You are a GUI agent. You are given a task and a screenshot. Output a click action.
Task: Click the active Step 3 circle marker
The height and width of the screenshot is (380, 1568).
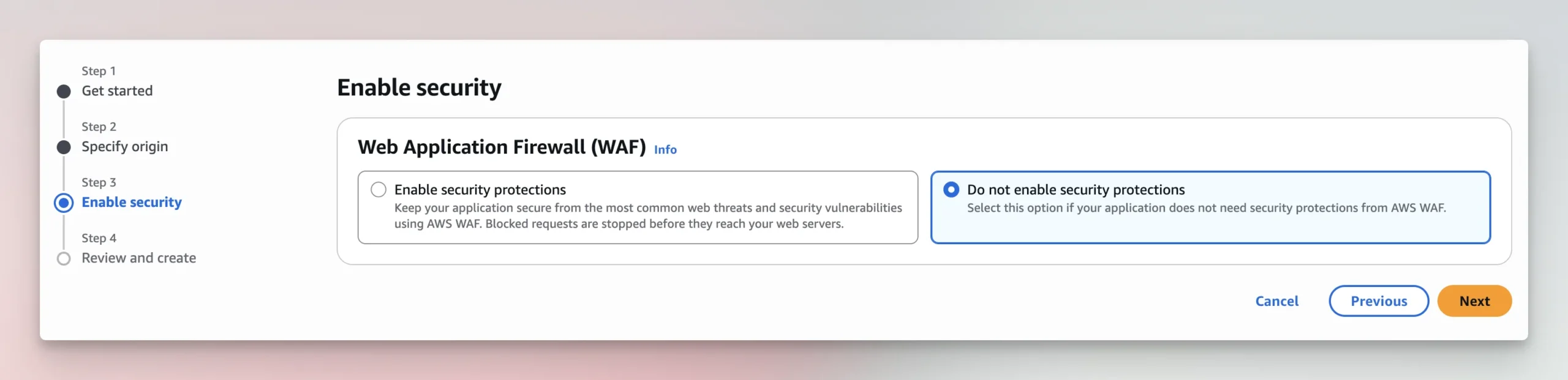coord(64,203)
